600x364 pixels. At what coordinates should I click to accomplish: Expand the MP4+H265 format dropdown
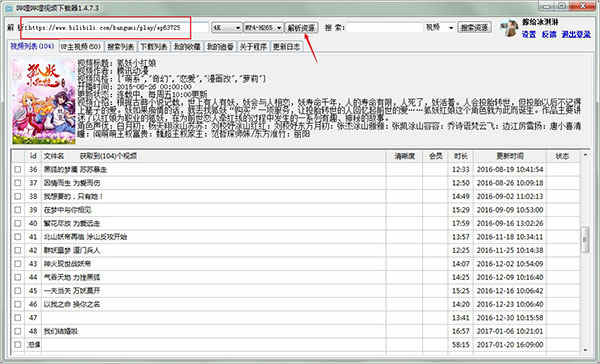pos(263,28)
